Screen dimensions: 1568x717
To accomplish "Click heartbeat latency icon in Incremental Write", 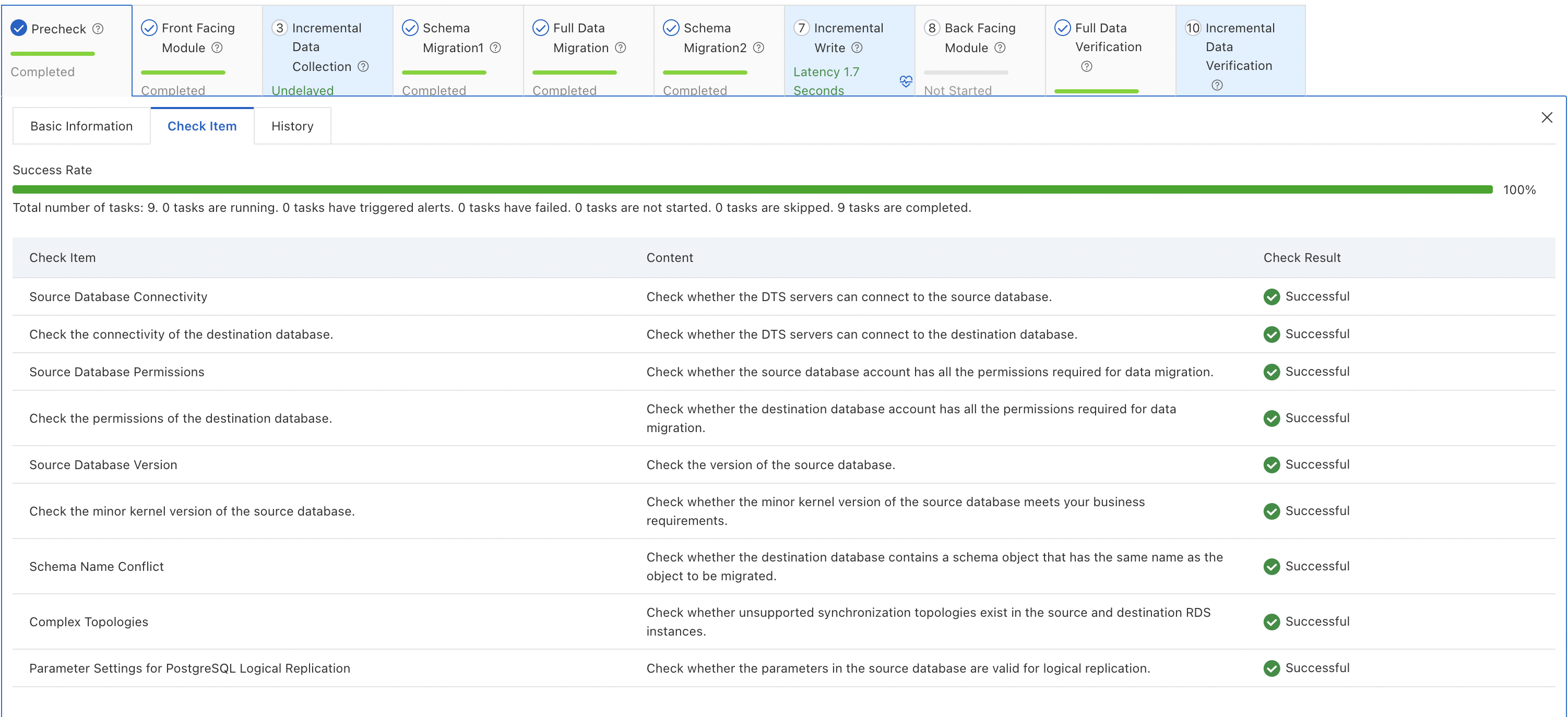I will (x=906, y=81).
